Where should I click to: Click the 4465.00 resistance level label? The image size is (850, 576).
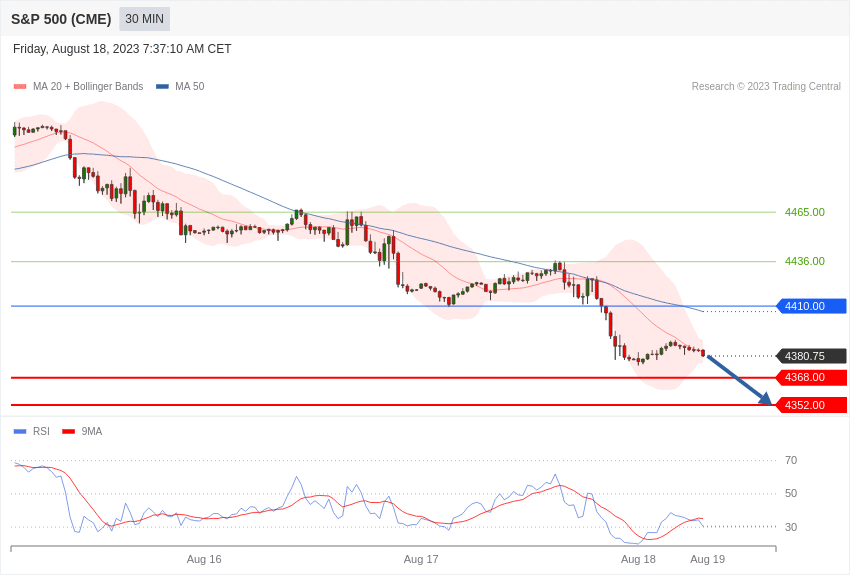tap(805, 212)
